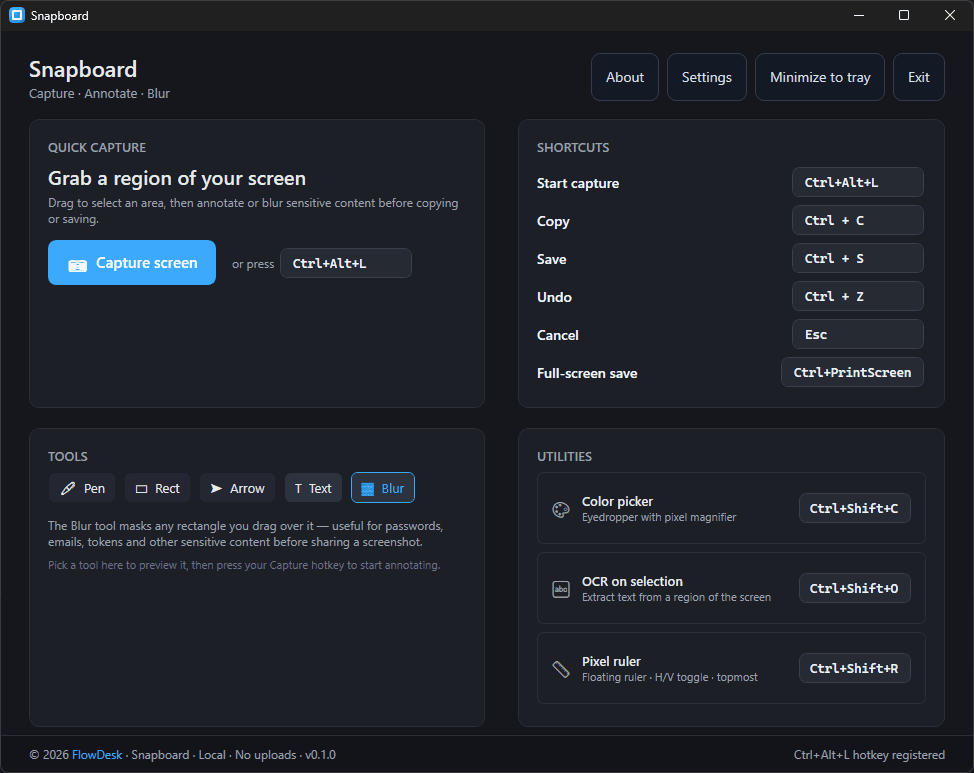
Task: Click the Full-screen save shortcut key
Action: [x=852, y=372]
